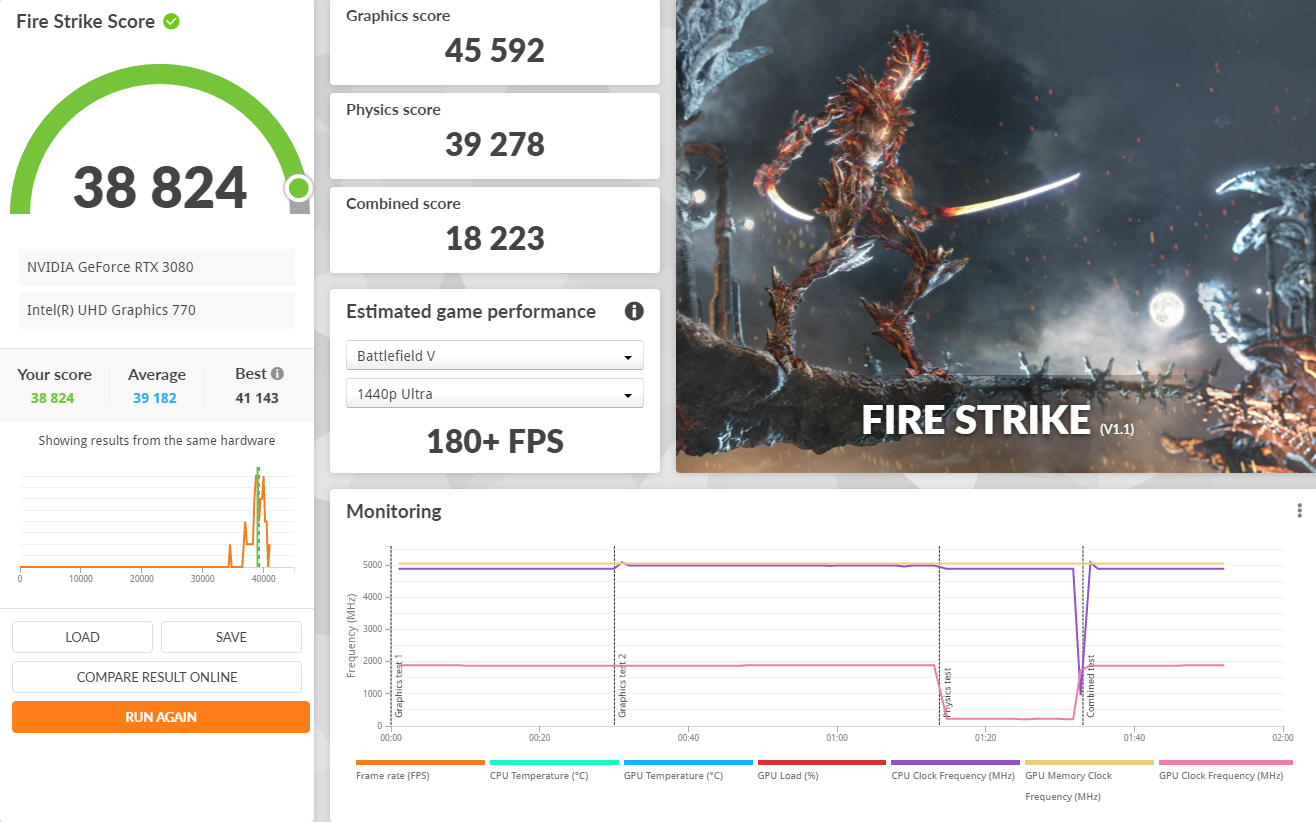Viewport: 1316px width, 822px height.
Task: Click the Graphics test 2 timeline marker
Action: click(x=622, y=686)
